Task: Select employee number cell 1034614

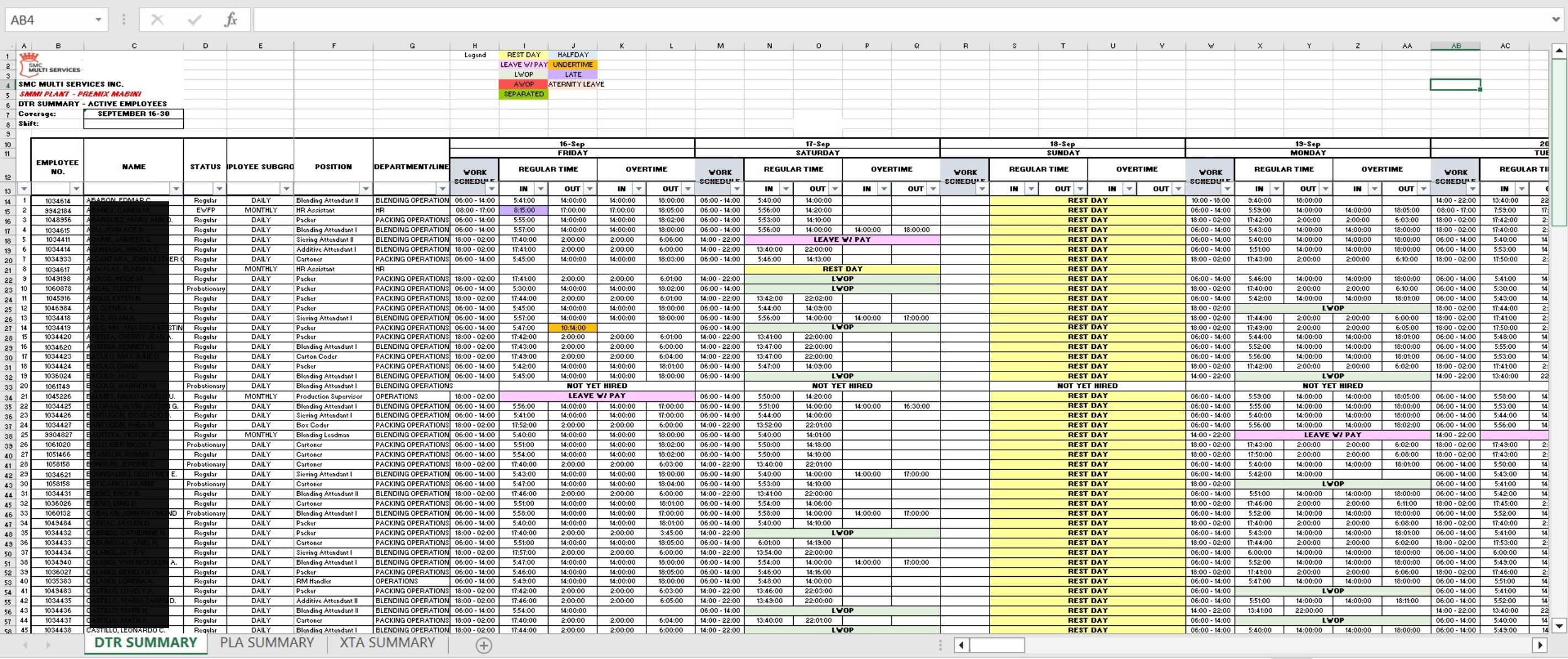Action: click(58, 201)
